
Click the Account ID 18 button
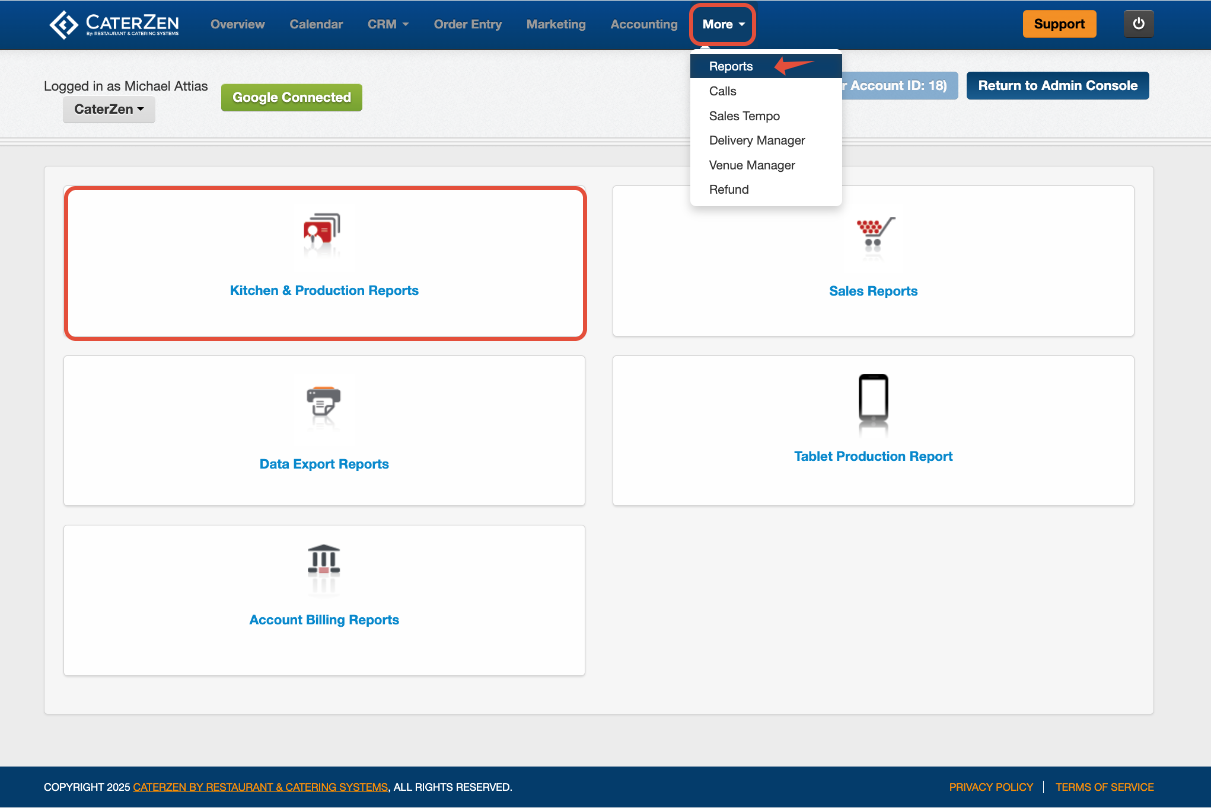pyautogui.click(x=900, y=85)
